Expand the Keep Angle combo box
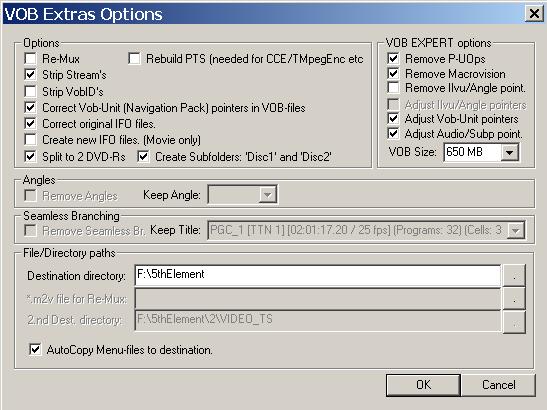Image resolution: width=547 pixels, height=410 pixels. tap(268, 194)
